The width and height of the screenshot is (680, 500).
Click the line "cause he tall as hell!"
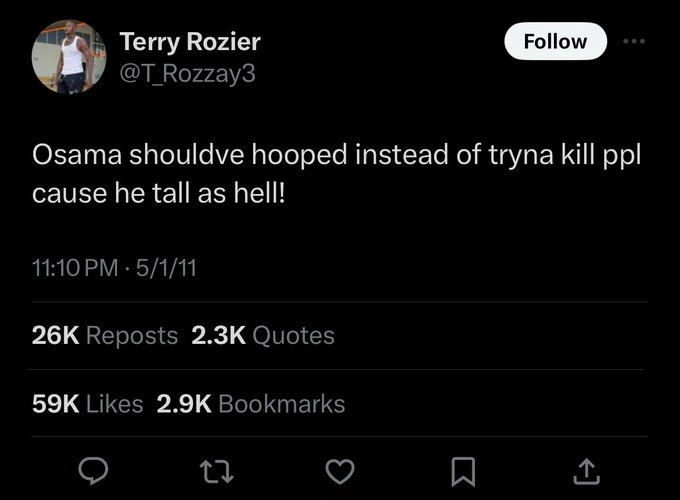coord(160,194)
